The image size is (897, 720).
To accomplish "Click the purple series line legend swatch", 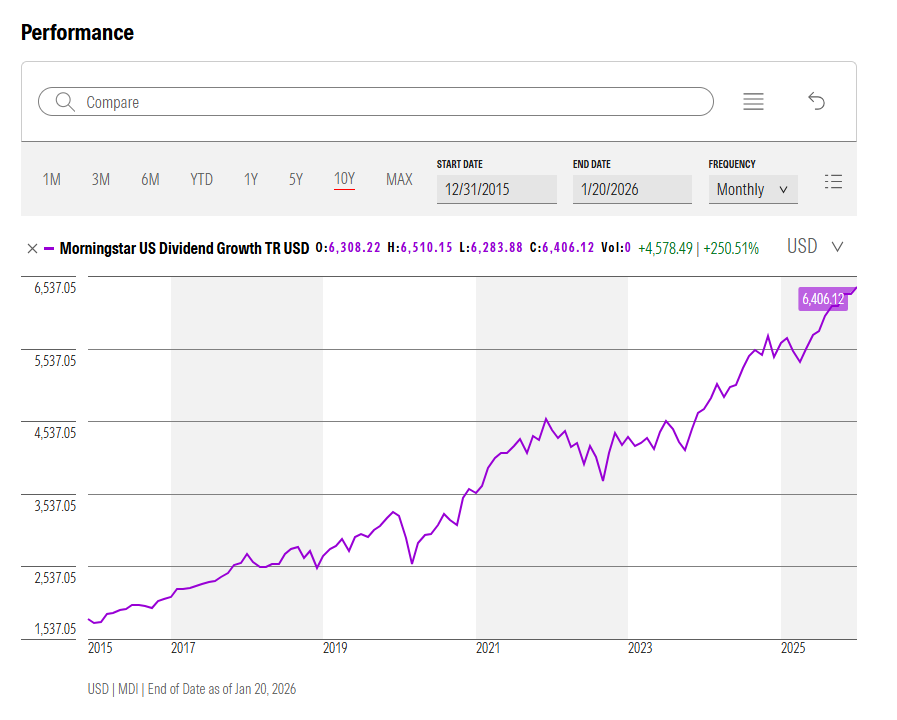I will pyautogui.click(x=49, y=248).
